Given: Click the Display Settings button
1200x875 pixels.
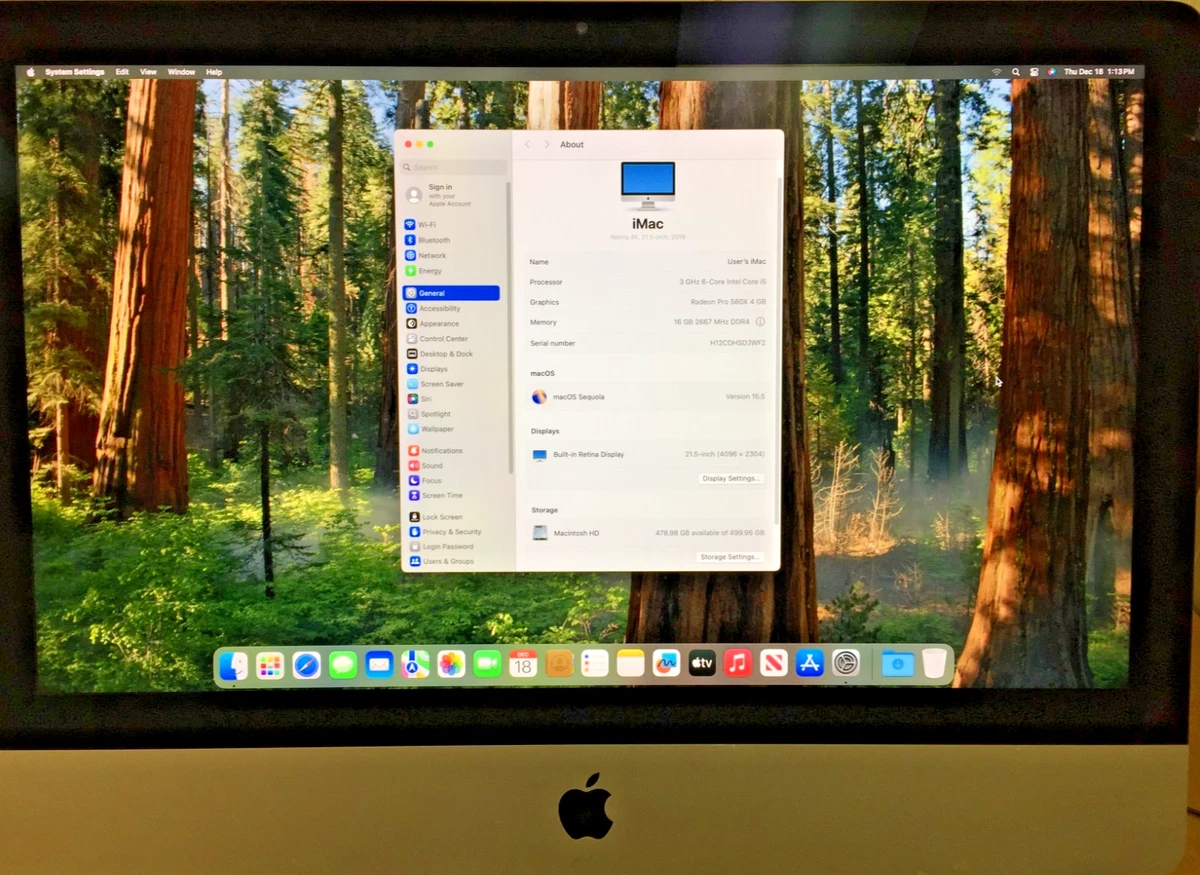Looking at the screenshot, I should coord(733,478).
